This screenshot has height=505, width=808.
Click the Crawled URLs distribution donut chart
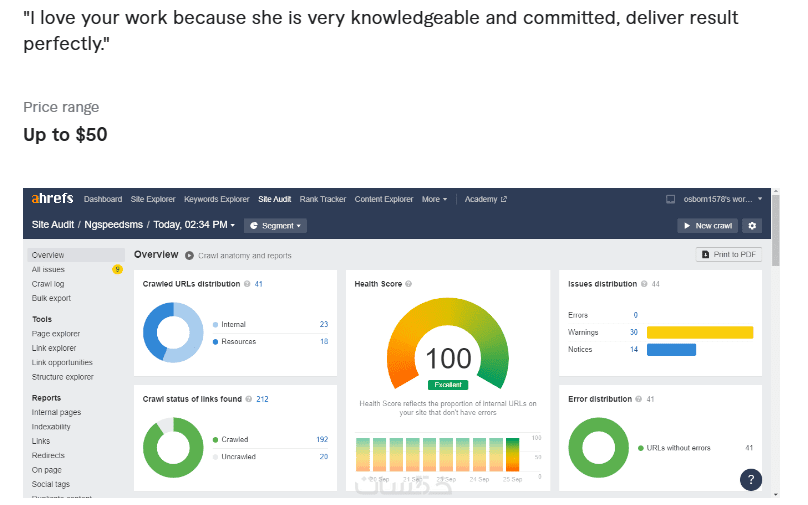click(x=173, y=332)
